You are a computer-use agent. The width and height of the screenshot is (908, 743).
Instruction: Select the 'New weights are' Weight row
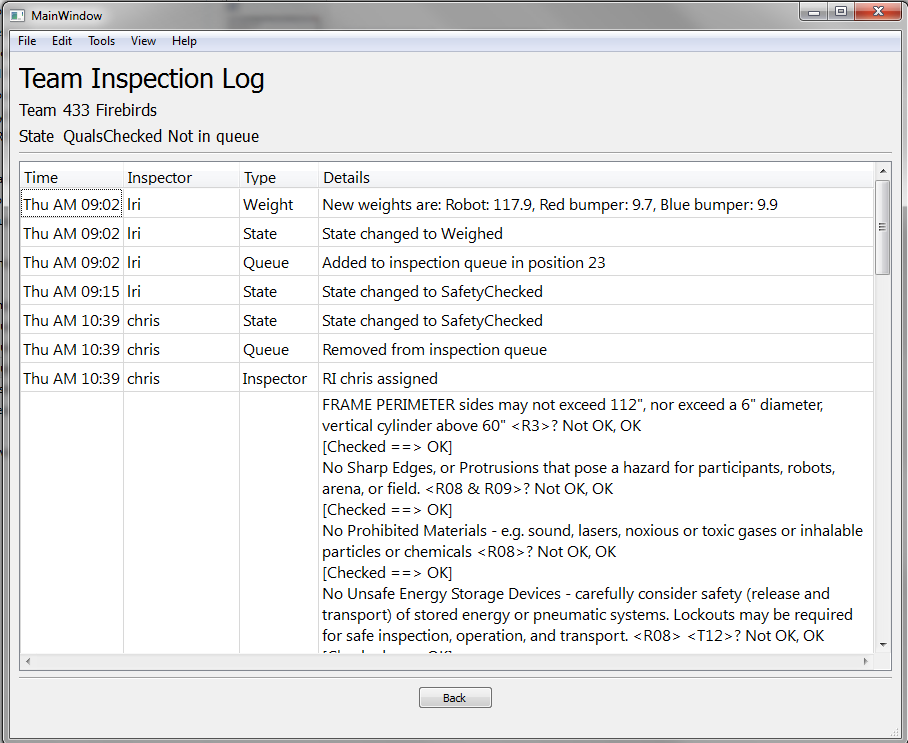coord(549,205)
